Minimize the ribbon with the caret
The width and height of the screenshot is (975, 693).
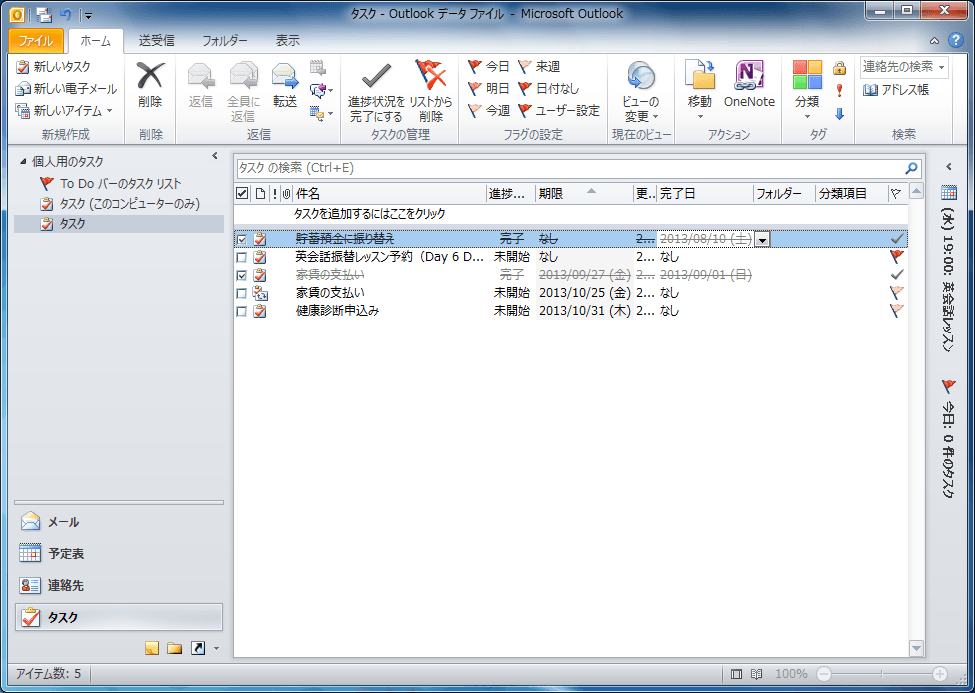click(x=934, y=41)
